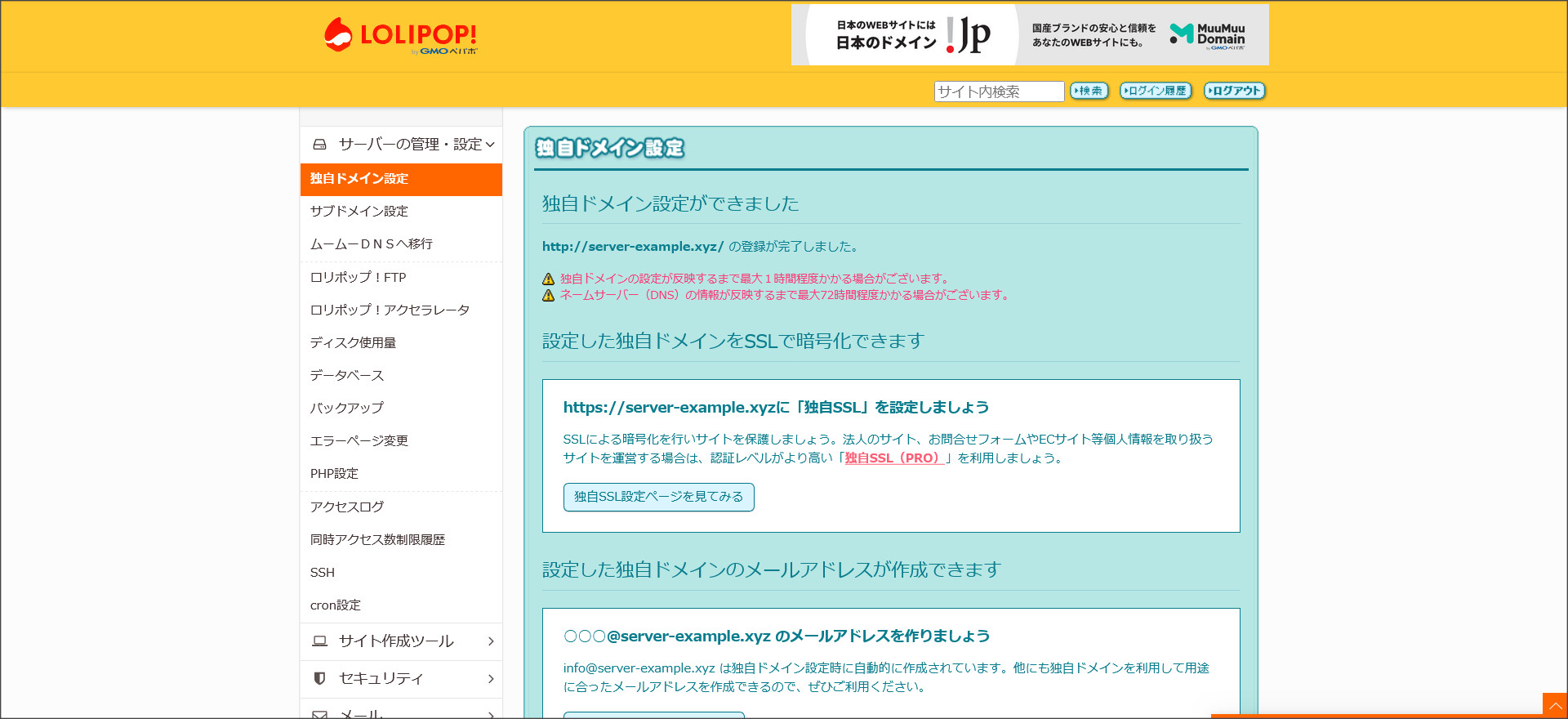Click the 検索 search button

click(x=1089, y=91)
